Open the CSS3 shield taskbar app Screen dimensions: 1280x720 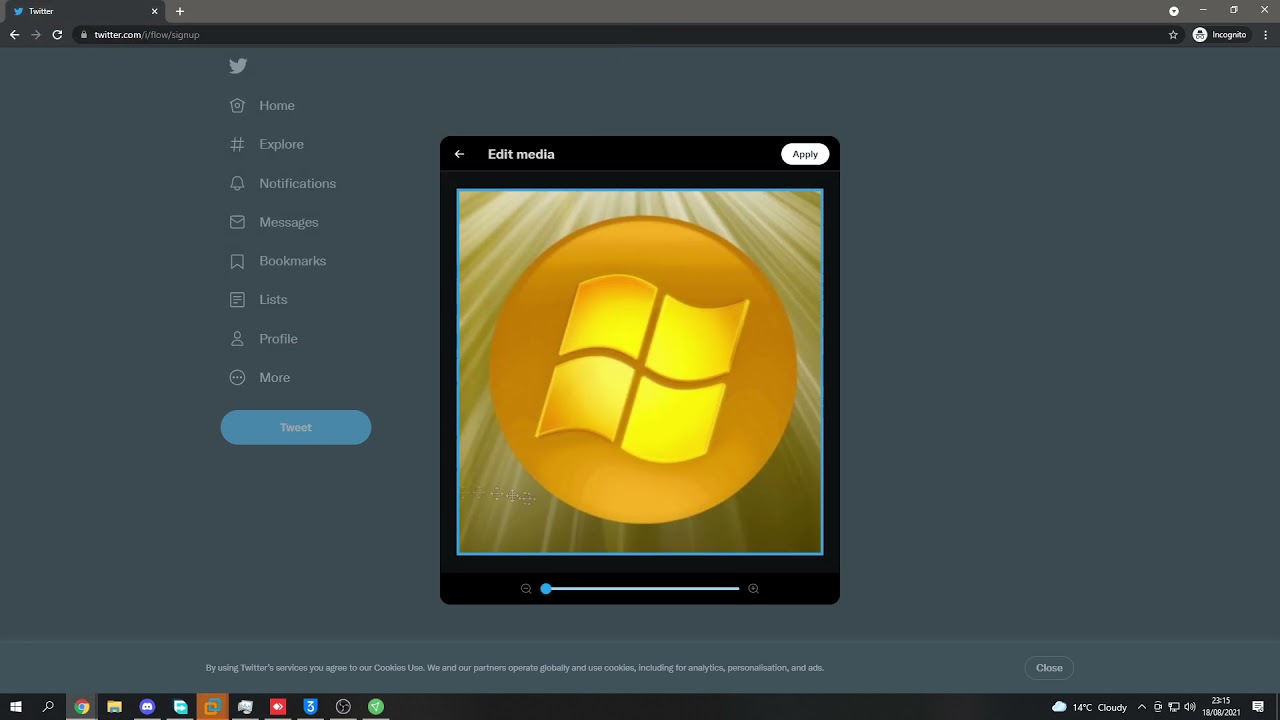pos(310,707)
